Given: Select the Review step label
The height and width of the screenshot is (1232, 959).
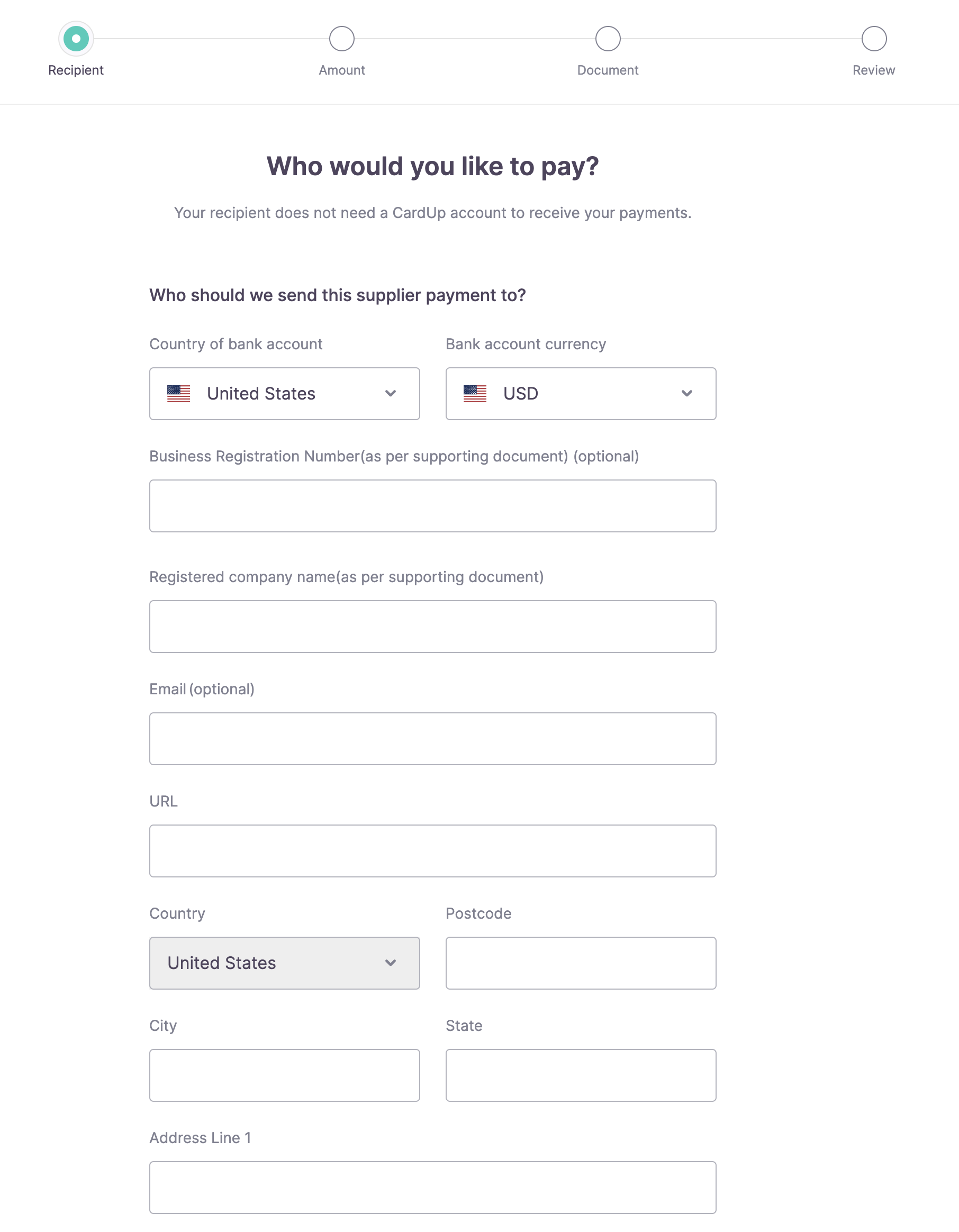Looking at the screenshot, I should click(874, 70).
